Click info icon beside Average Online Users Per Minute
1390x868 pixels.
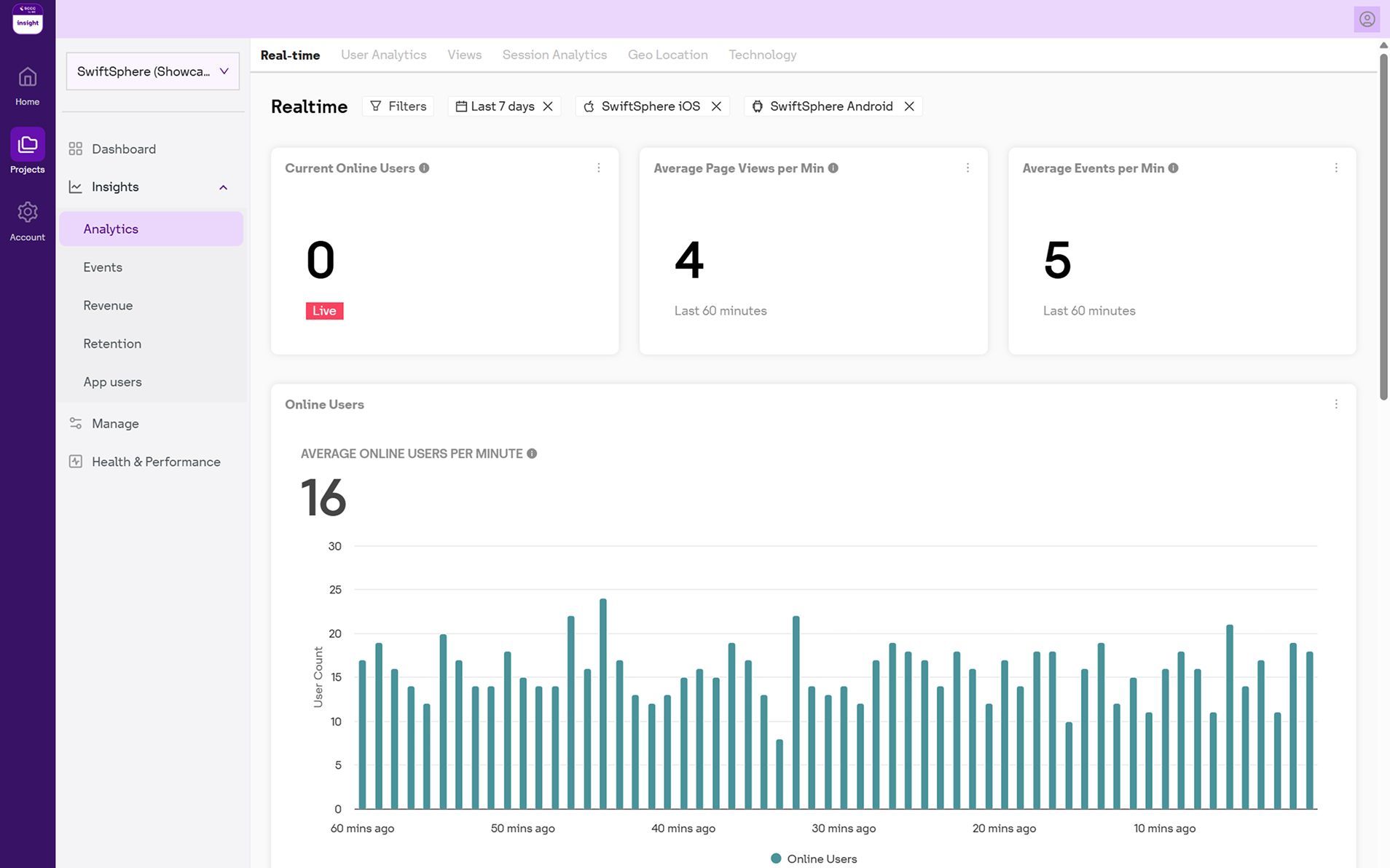[x=532, y=454]
